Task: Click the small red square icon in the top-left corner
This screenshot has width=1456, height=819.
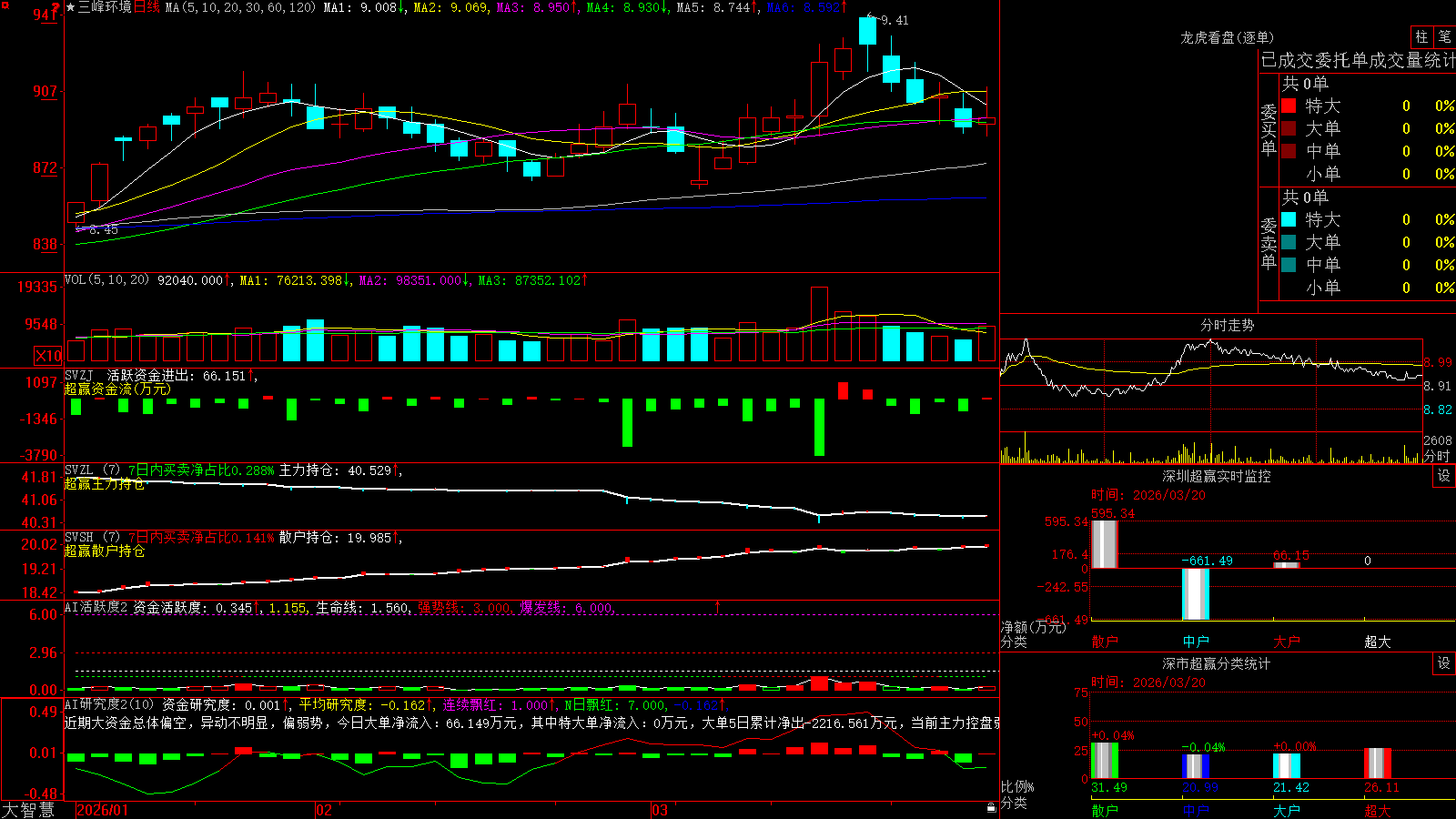Action: click(x=4, y=4)
